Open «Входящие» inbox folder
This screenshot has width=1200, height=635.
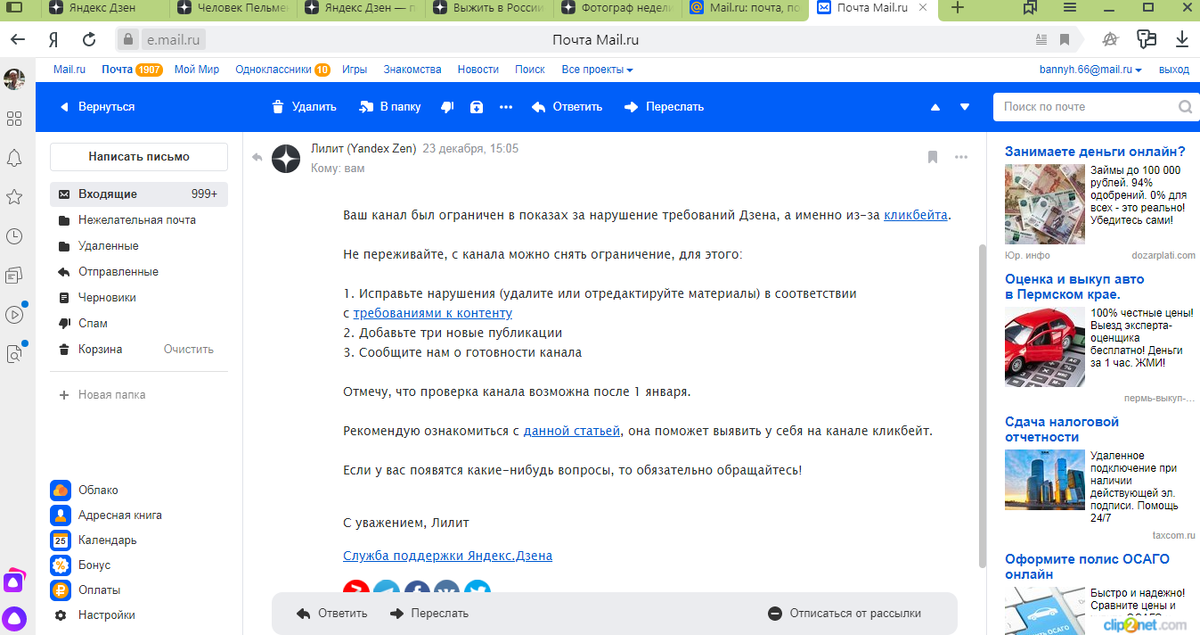tap(139, 194)
